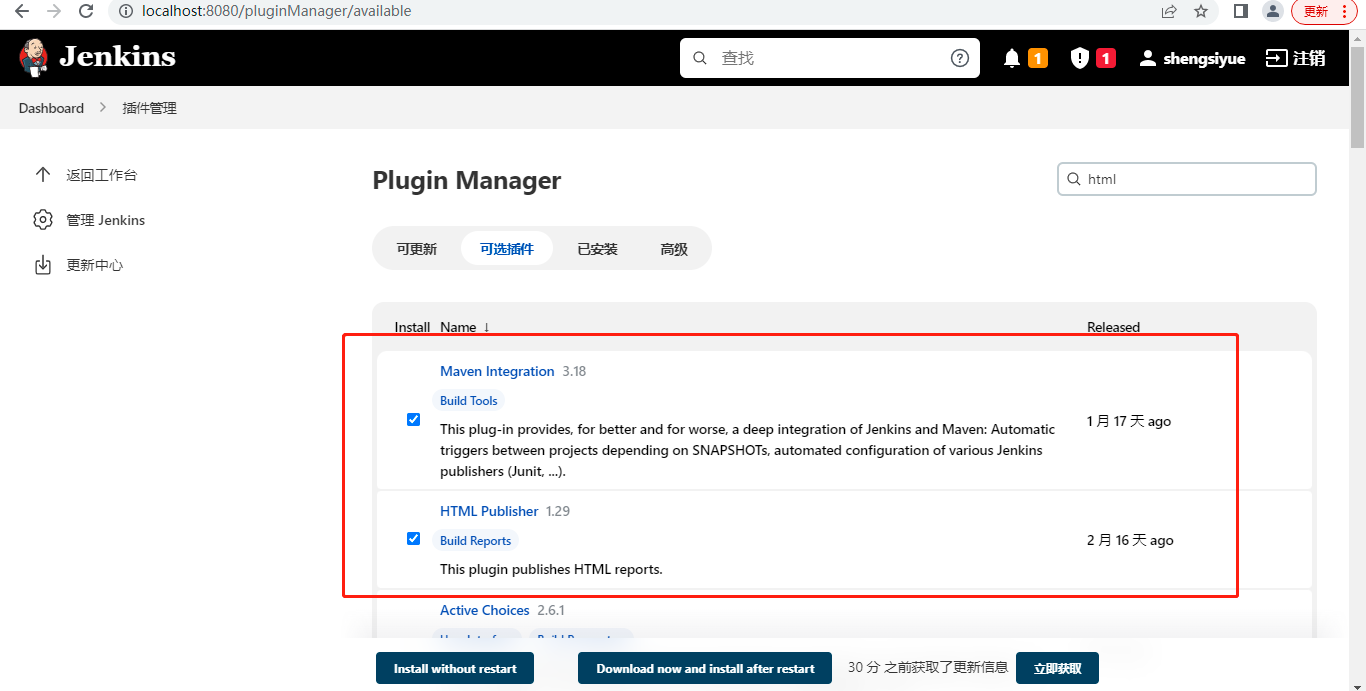Click the red 更新 browser update button
This screenshot has height=691, width=1366.
tap(1325, 11)
